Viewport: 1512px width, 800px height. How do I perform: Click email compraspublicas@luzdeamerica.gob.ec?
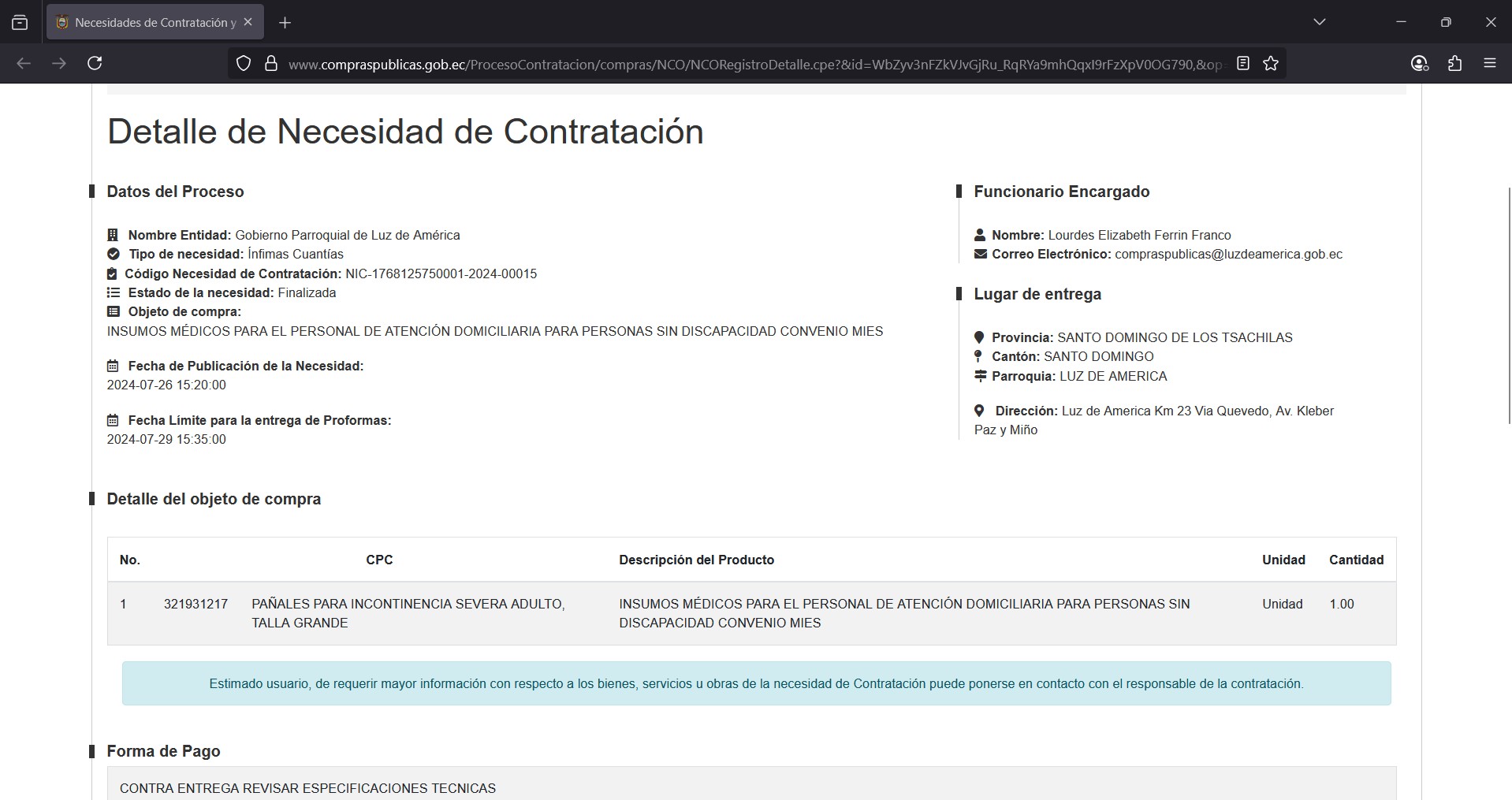coord(1228,254)
